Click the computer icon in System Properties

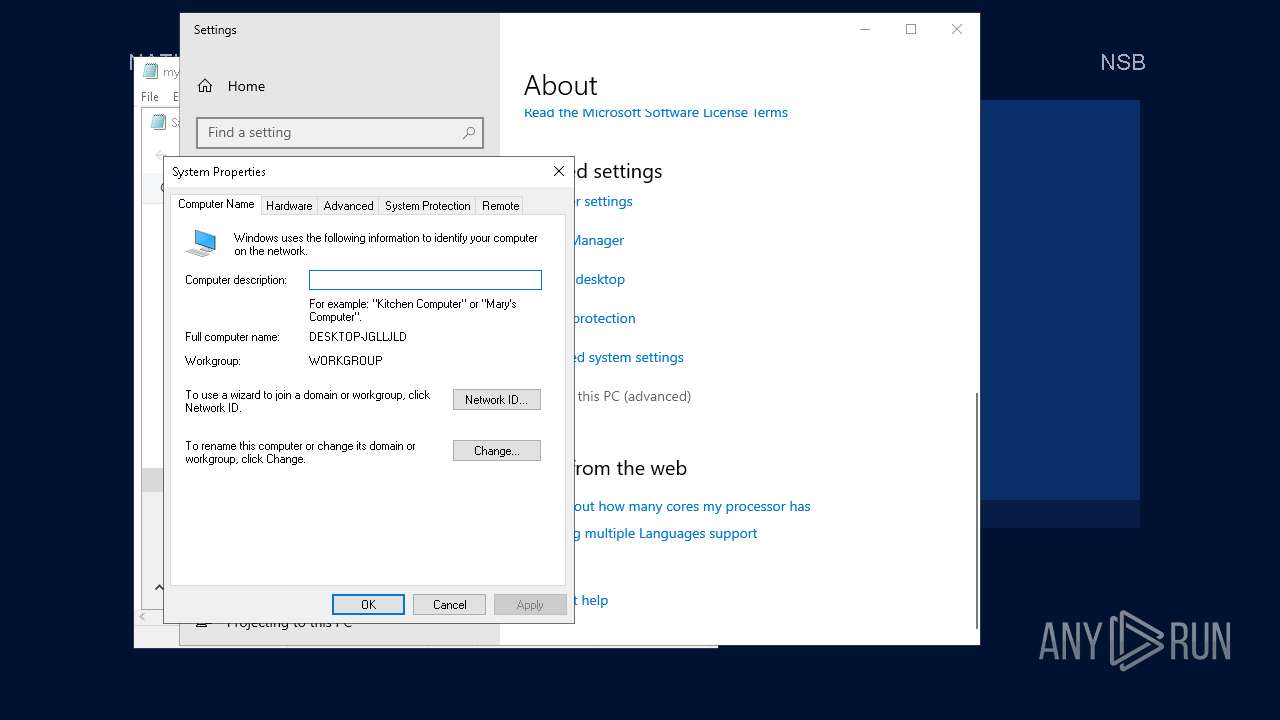pyautogui.click(x=202, y=242)
